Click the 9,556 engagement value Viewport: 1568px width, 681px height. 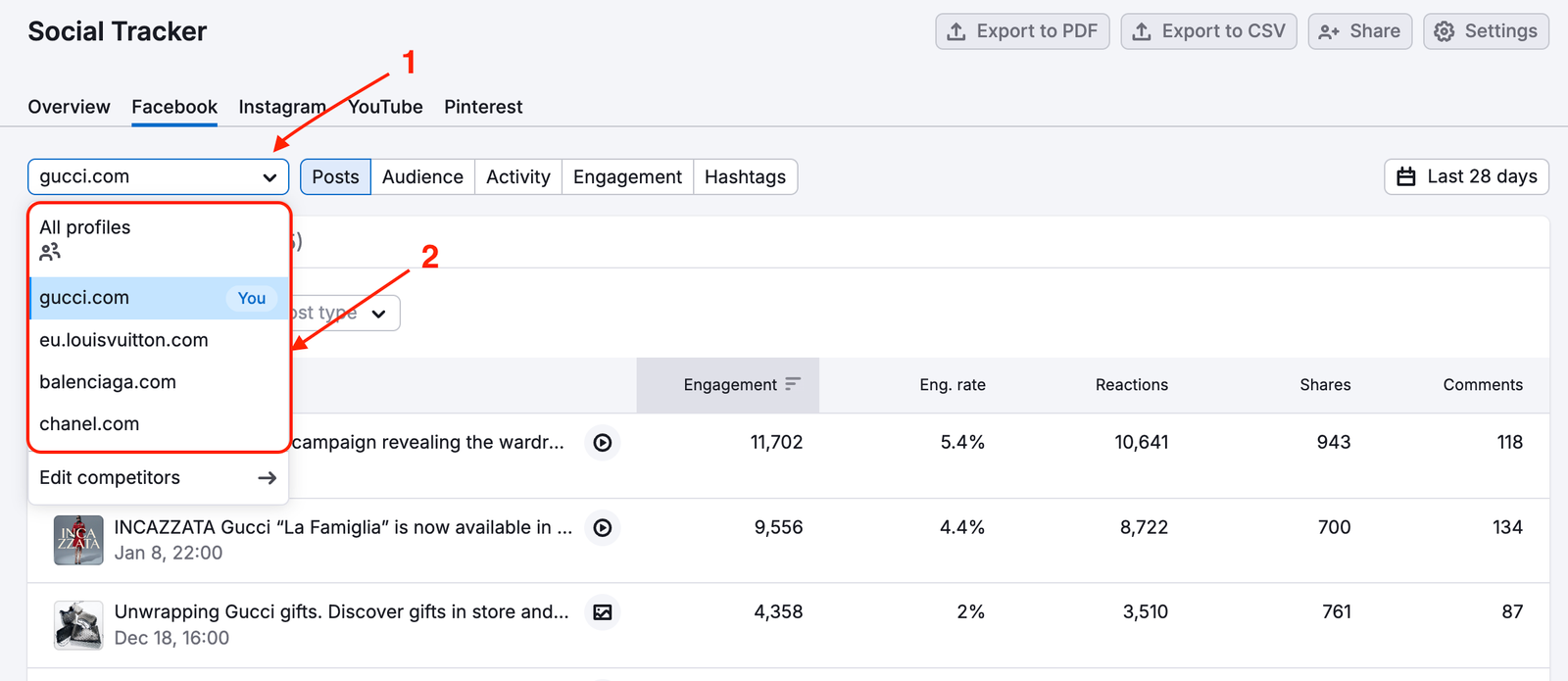[x=778, y=527]
